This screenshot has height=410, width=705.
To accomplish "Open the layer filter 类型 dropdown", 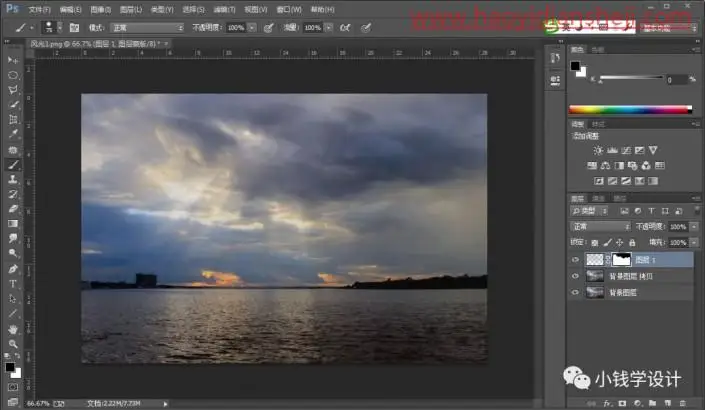I will (x=589, y=211).
